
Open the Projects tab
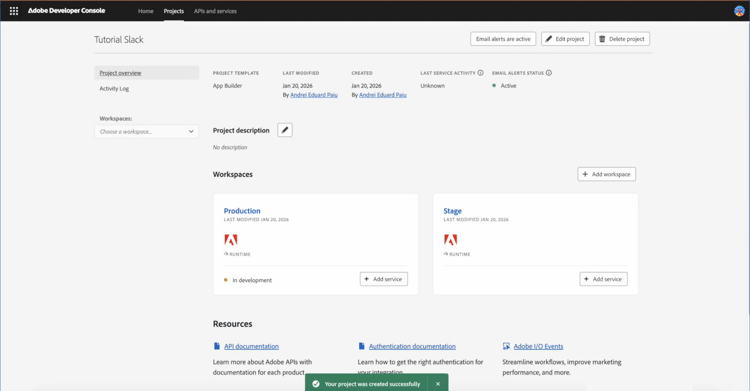[174, 11]
